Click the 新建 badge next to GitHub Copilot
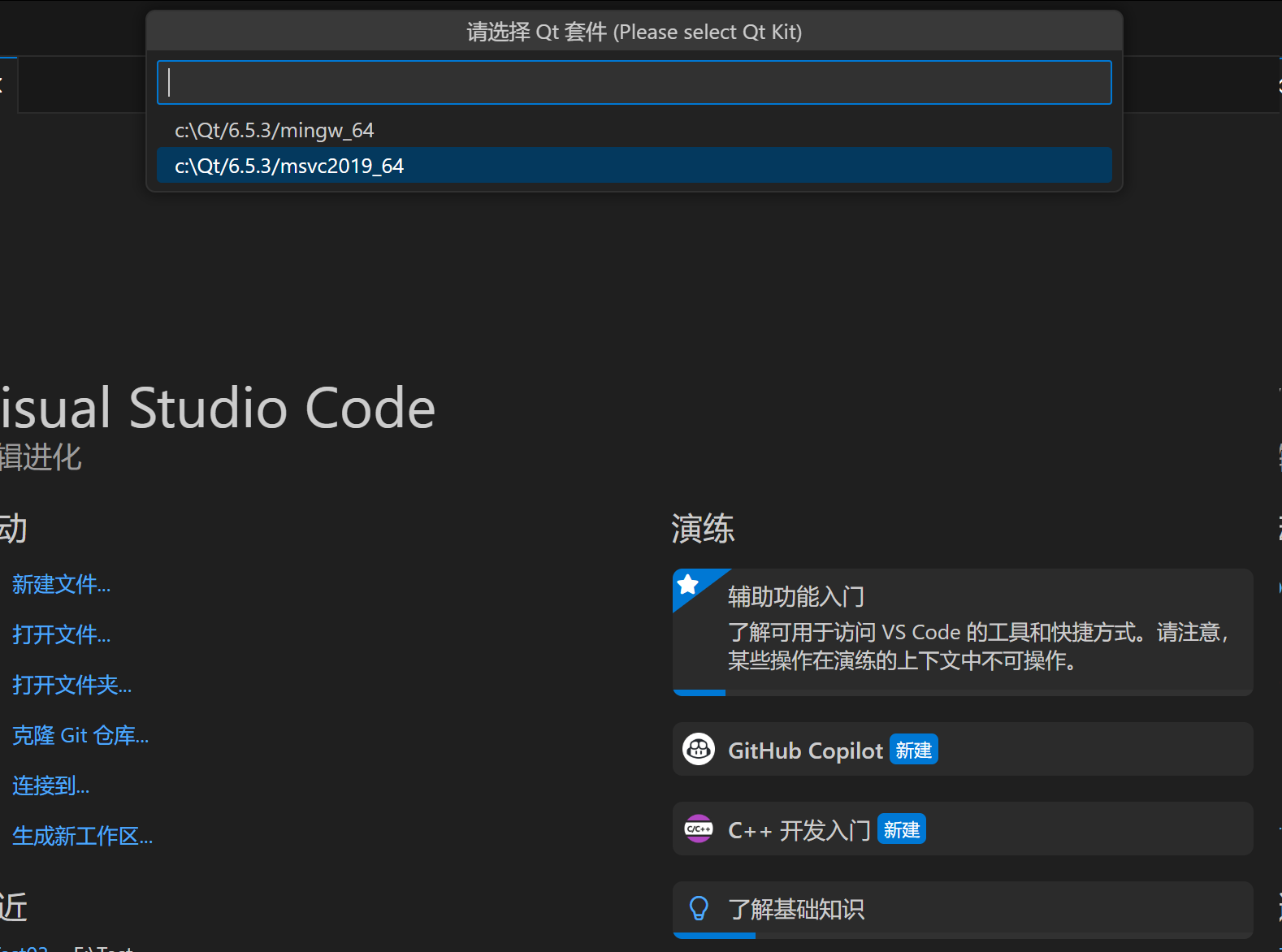 pos(914,750)
